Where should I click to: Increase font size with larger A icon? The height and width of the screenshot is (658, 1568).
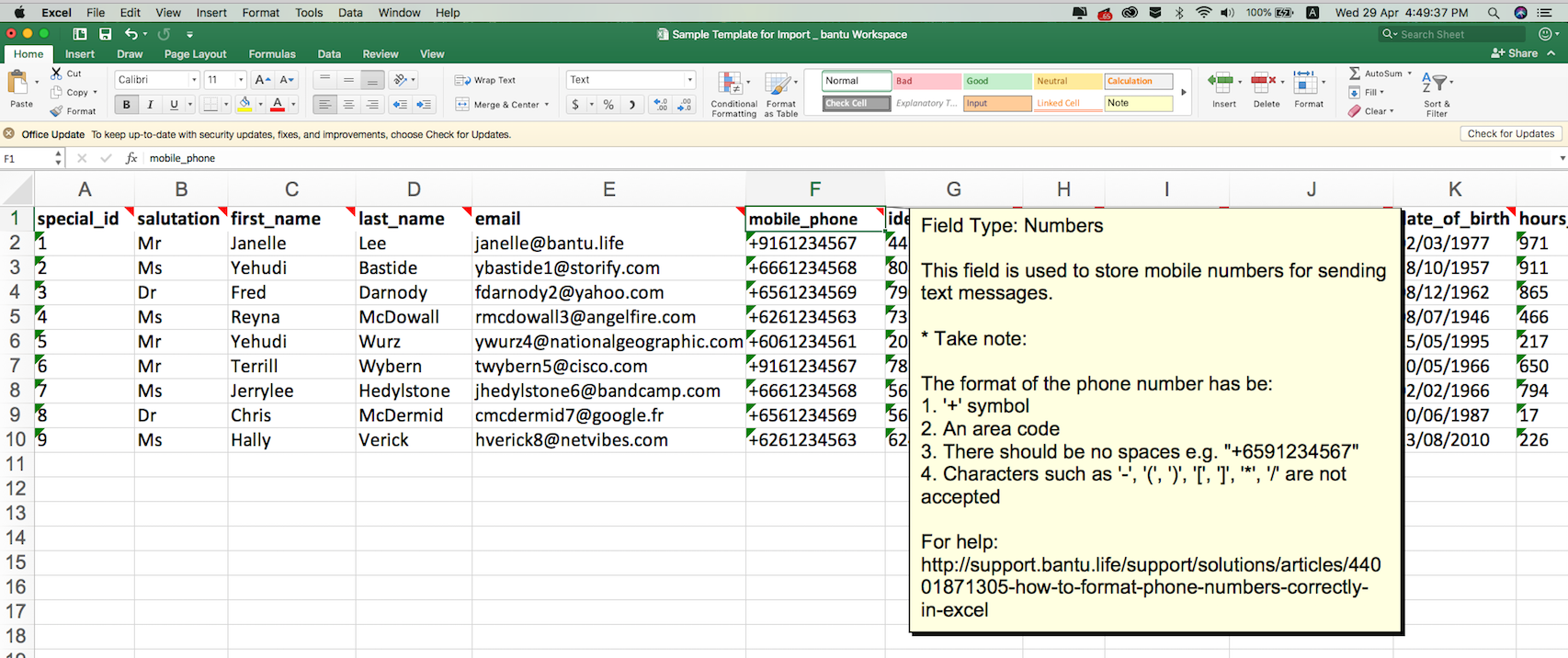pos(262,80)
